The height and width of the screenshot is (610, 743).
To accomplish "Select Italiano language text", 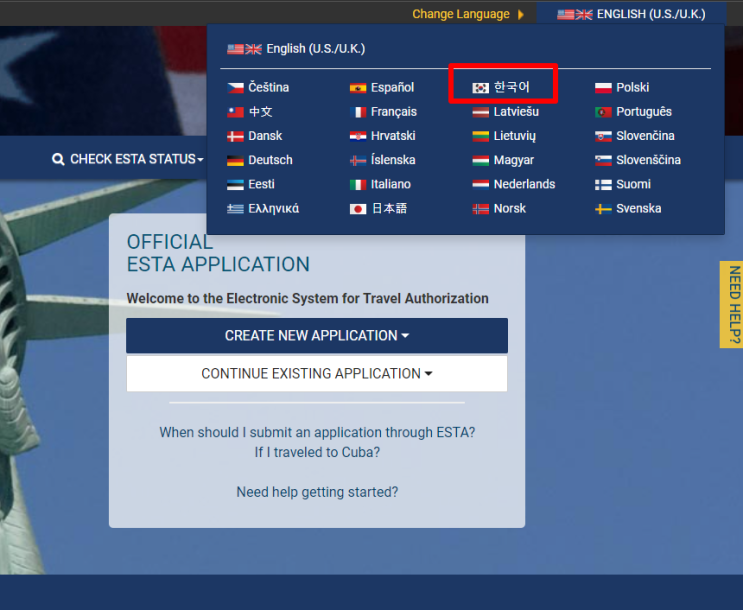I will point(390,184).
